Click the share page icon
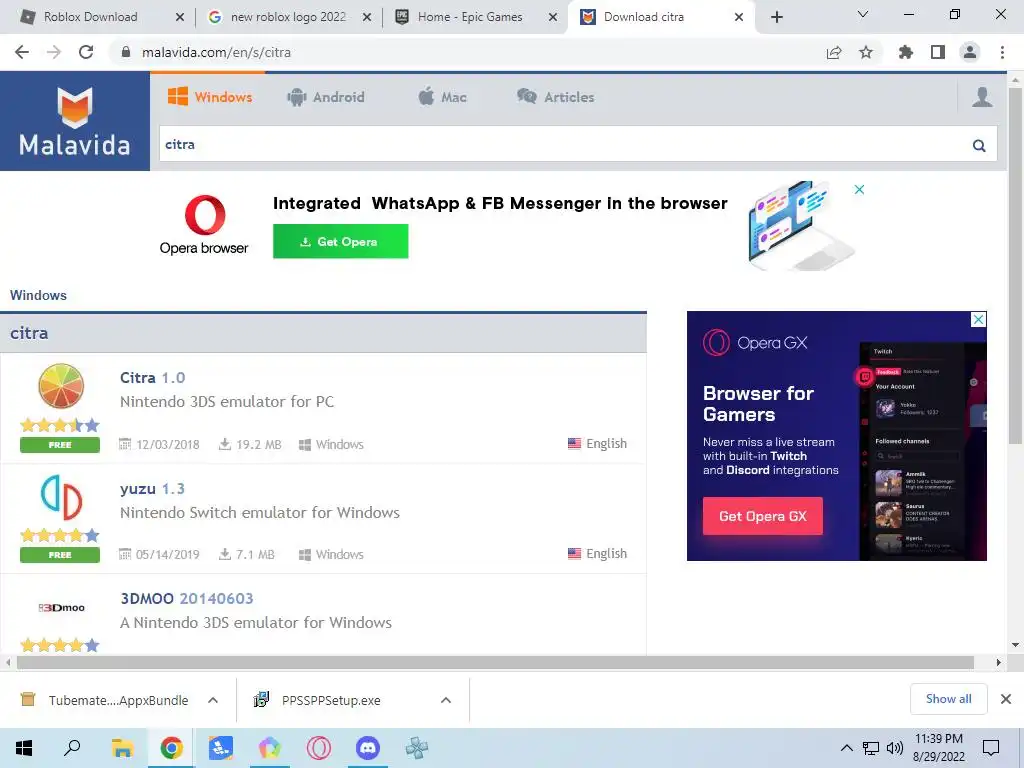This screenshot has height=768, width=1024. tap(834, 52)
